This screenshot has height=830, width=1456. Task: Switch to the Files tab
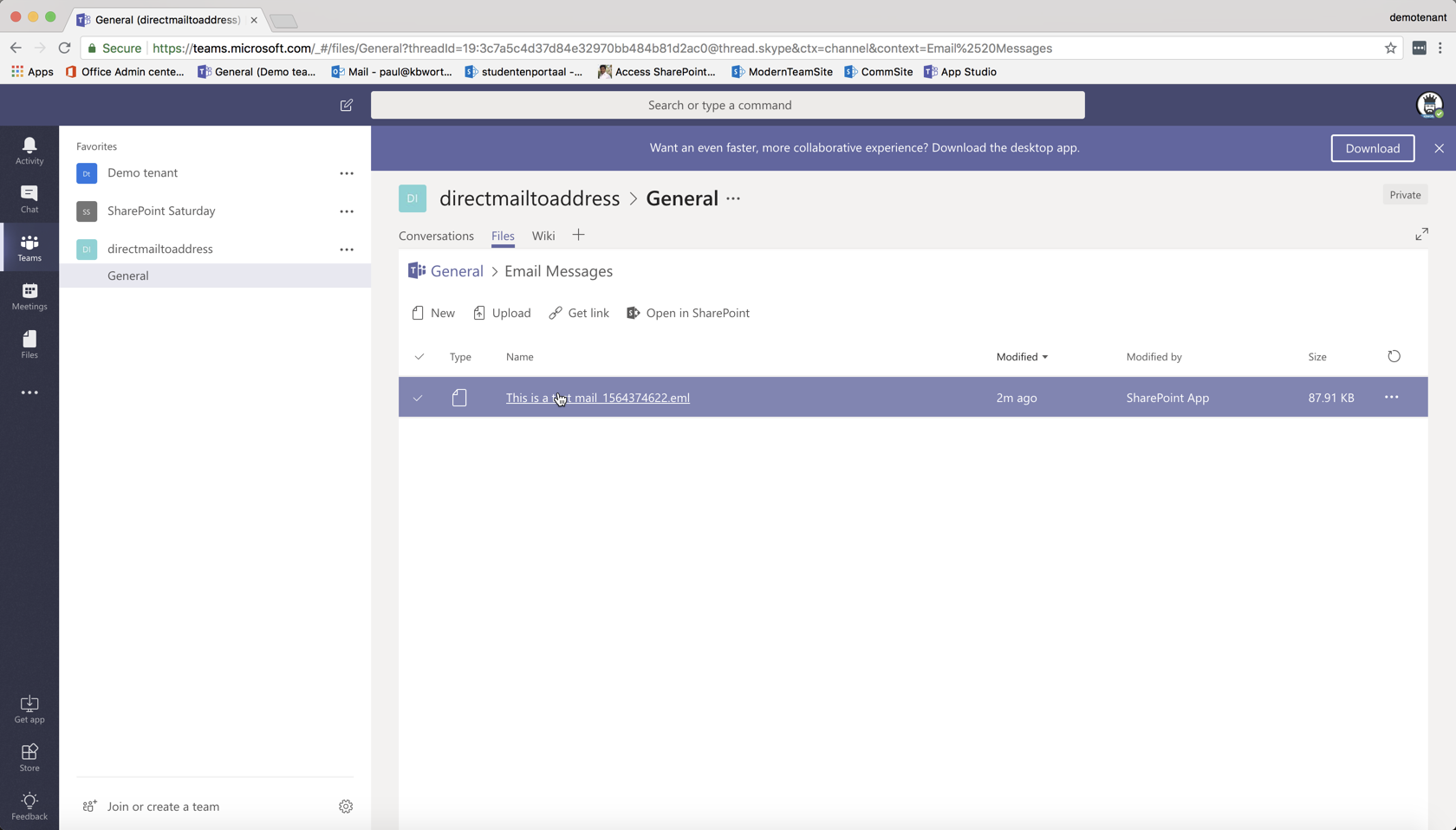(x=503, y=236)
